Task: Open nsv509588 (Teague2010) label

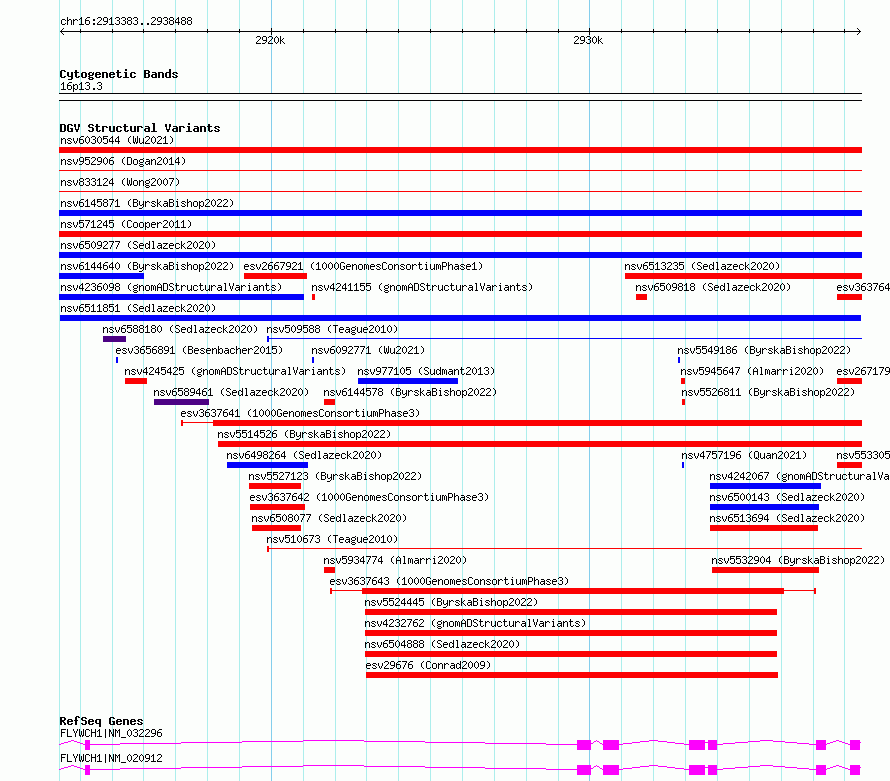Action: 332,329
